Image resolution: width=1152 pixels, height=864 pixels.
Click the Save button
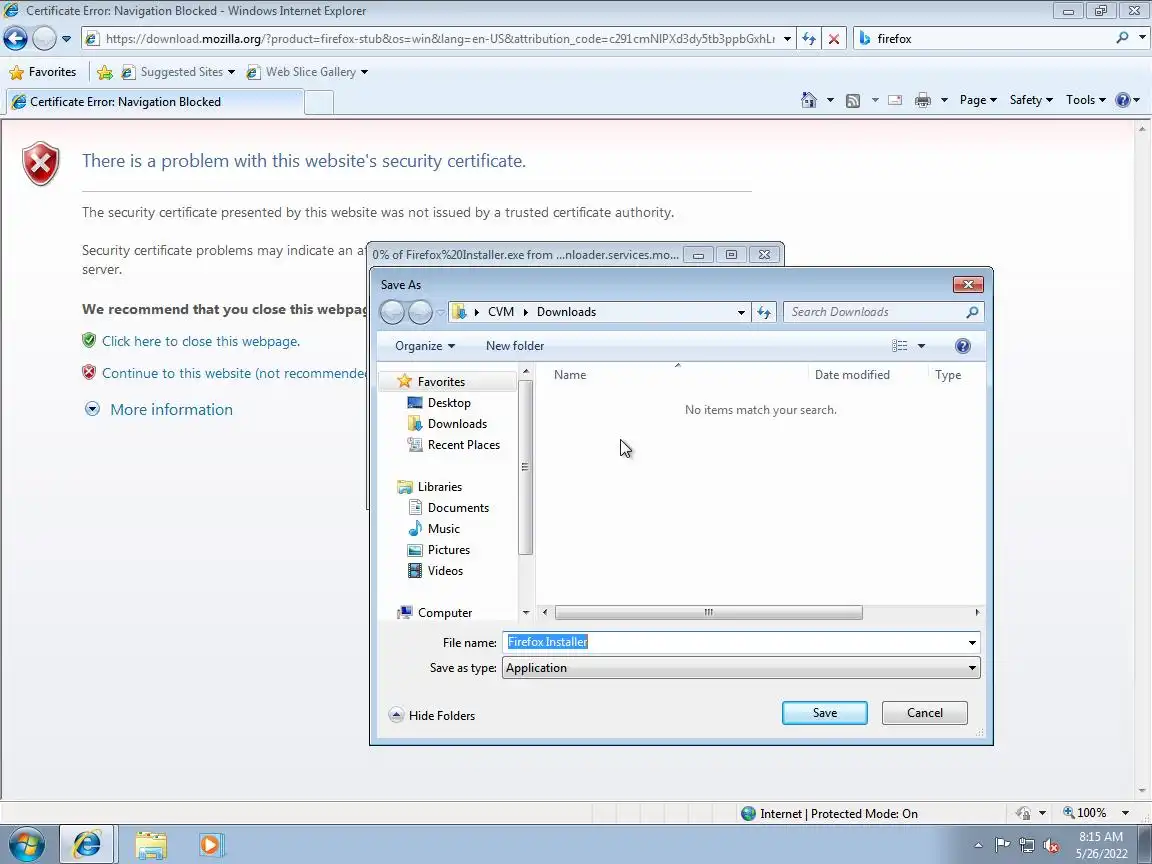[x=824, y=713]
